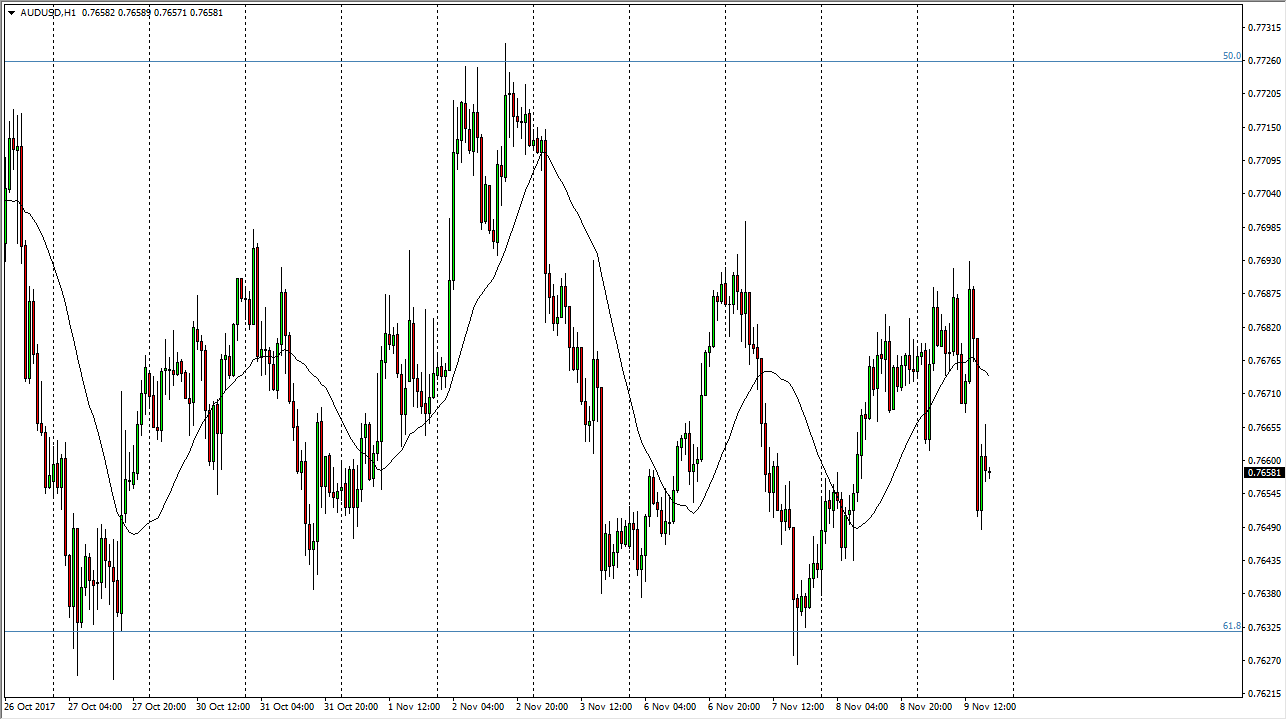The width and height of the screenshot is (1287, 720).
Task: Click the 0.76215 price scale label
Action: (1264, 693)
